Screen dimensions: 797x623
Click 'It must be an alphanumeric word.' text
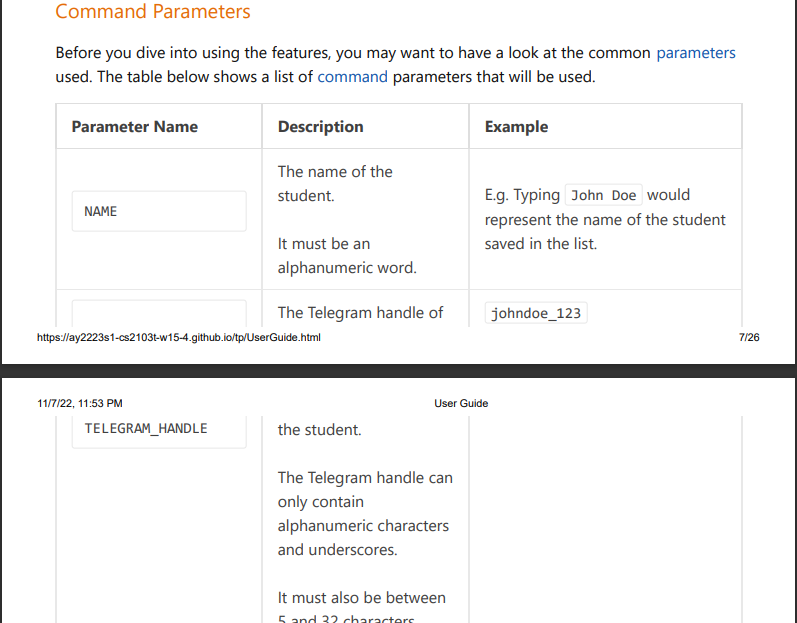tap(347, 256)
